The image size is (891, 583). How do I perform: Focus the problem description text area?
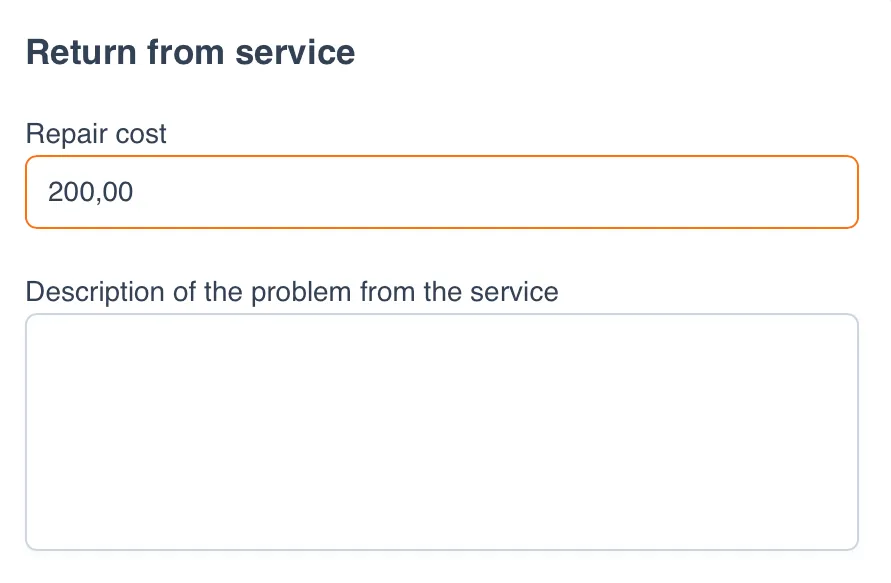tap(441, 432)
